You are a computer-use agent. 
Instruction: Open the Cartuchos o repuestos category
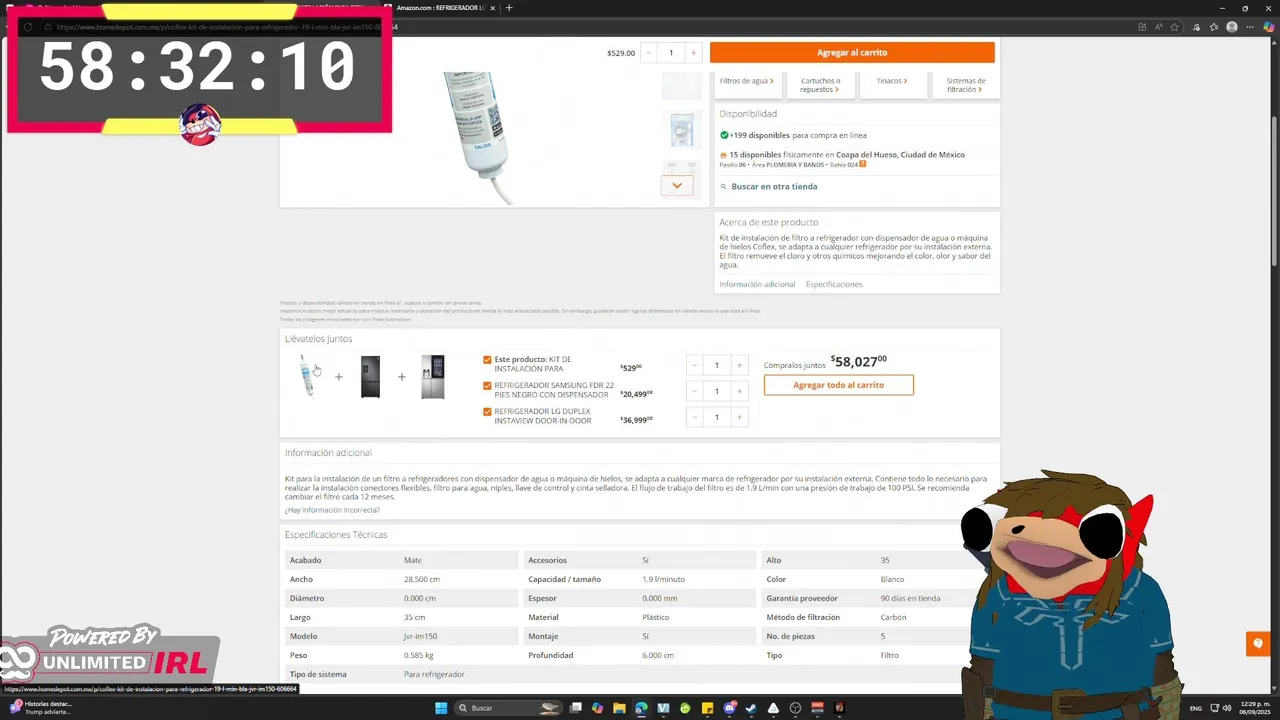(820, 85)
